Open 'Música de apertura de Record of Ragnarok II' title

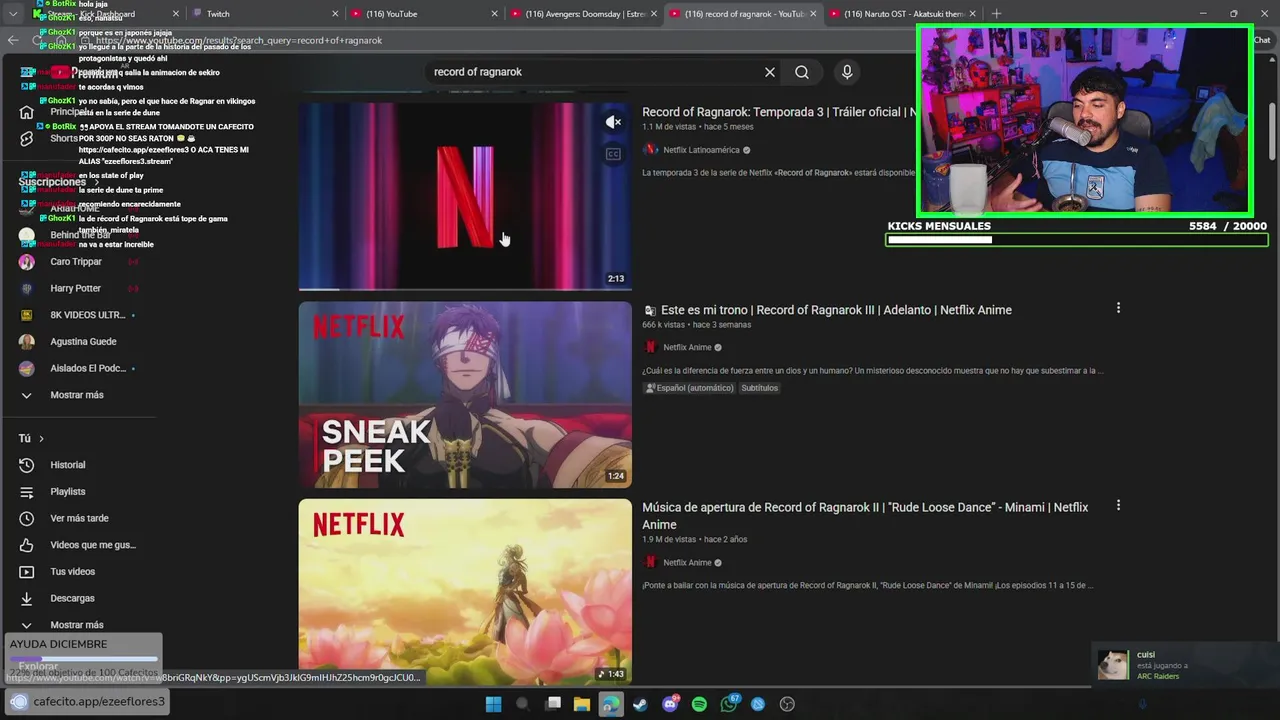tap(865, 516)
